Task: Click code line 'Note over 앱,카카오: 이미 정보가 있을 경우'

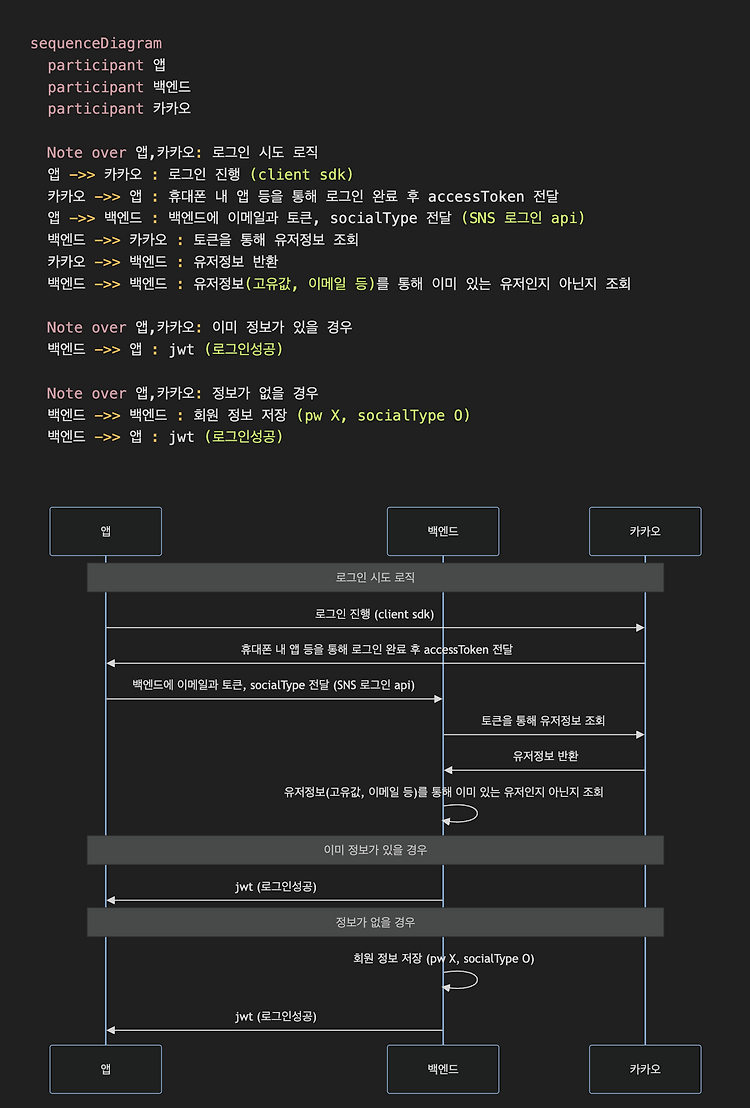Action: 199,327
